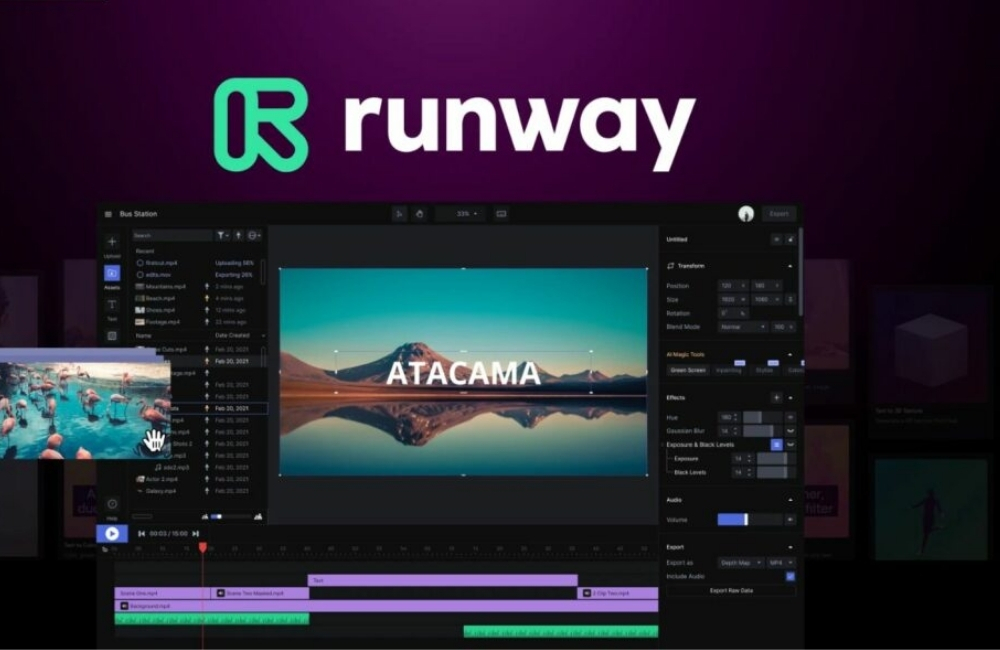1000x650 pixels.
Task: Select the second green audio clip
Action: [x=561, y=632]
